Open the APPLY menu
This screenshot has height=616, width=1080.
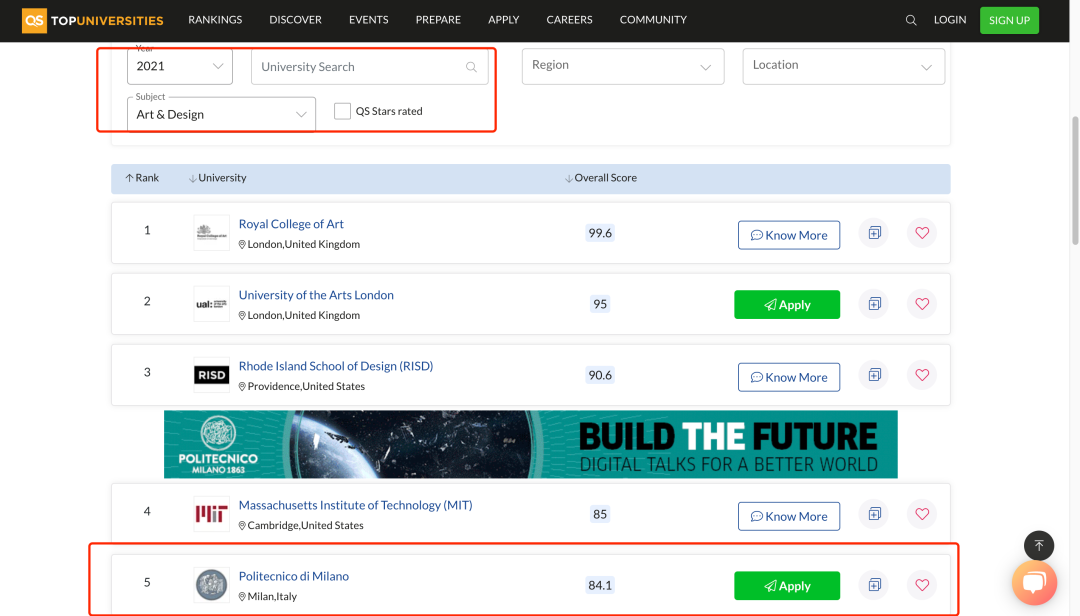(503, 20)
